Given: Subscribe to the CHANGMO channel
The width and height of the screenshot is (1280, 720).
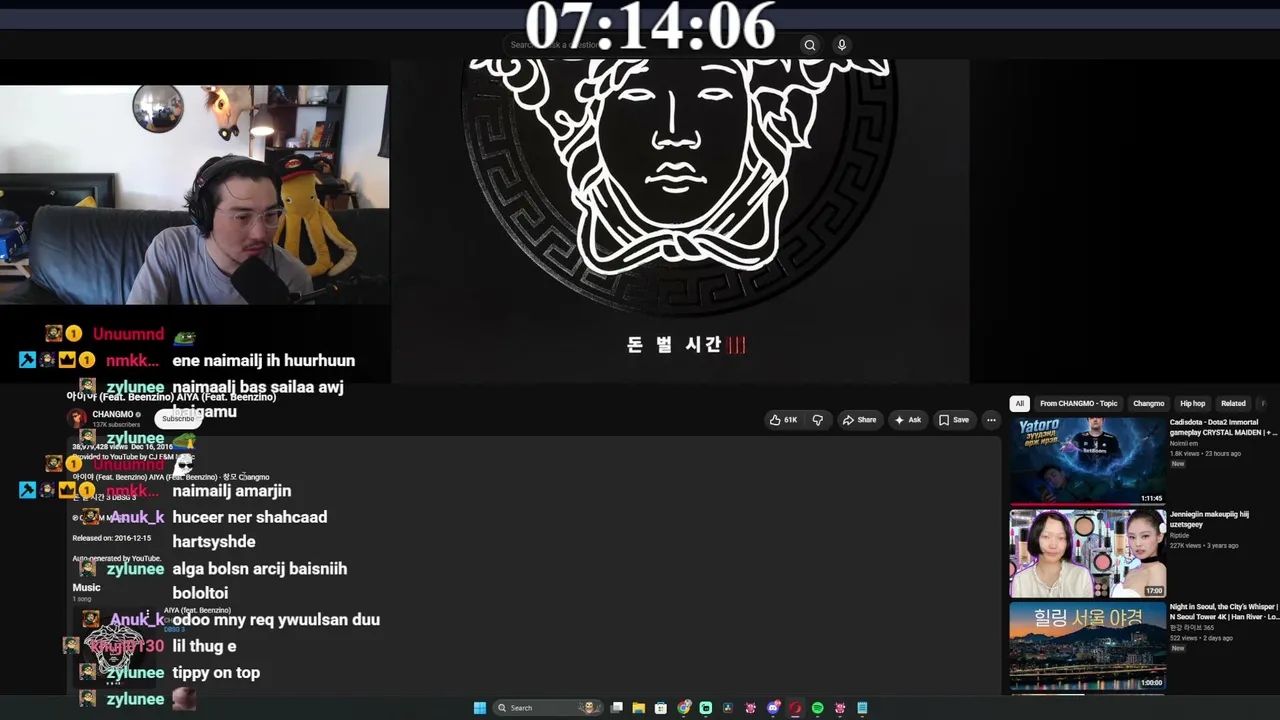Looking at the screenshot, I should (x=178, y=419).
